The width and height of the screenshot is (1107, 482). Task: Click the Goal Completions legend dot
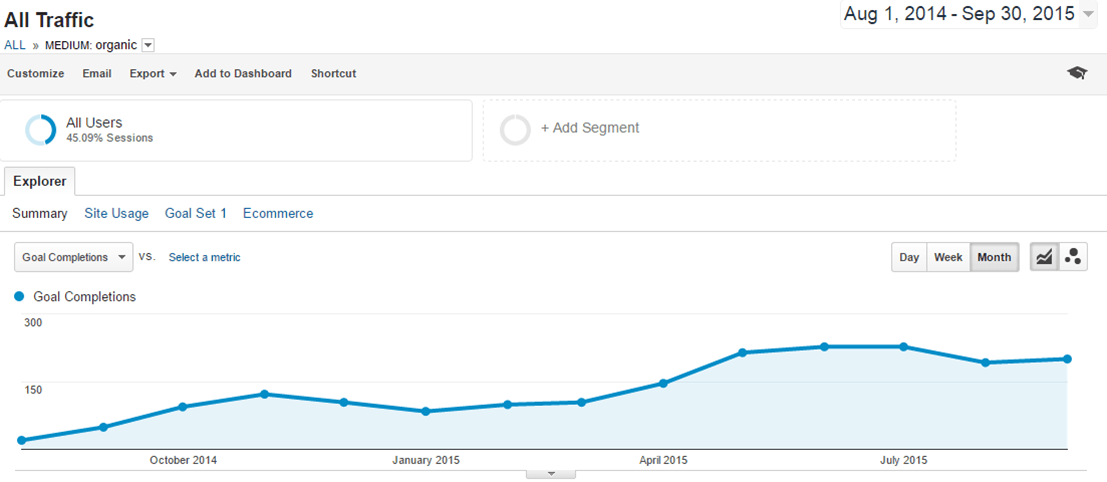(x=20, y=297)
